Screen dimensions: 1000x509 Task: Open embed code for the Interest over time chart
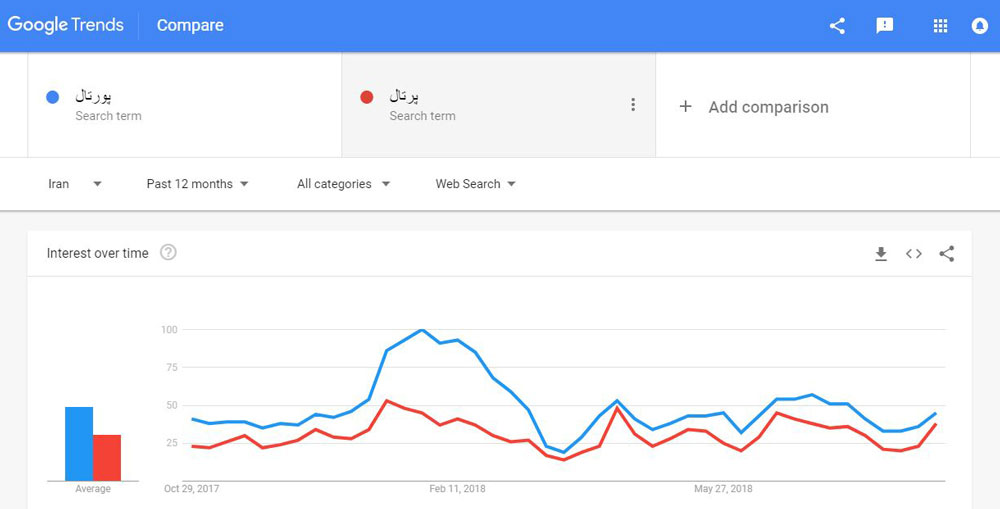pyautogui.click(x=914, y=254)
